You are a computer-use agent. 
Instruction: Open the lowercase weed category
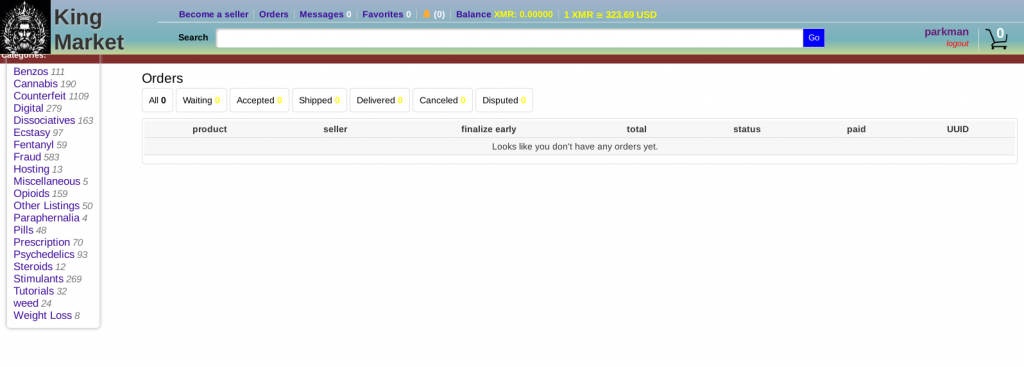[26, 304]
